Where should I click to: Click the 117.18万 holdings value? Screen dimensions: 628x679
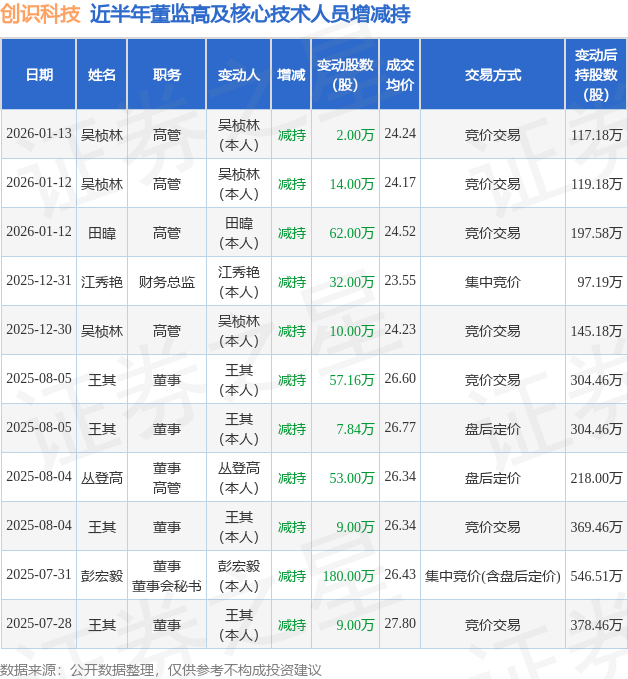click(596, 135)
